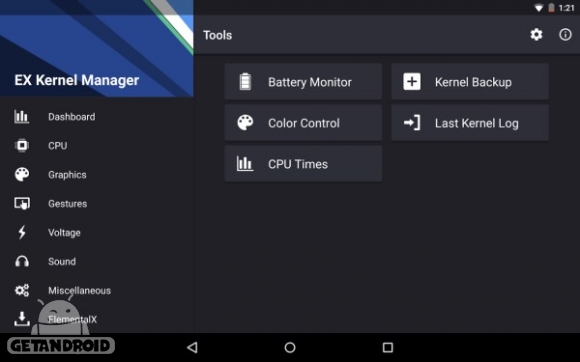Tap the battery icon on Battery Monitor
The width and height of the screenshot is (580, 362).
[x=245, y=82]
